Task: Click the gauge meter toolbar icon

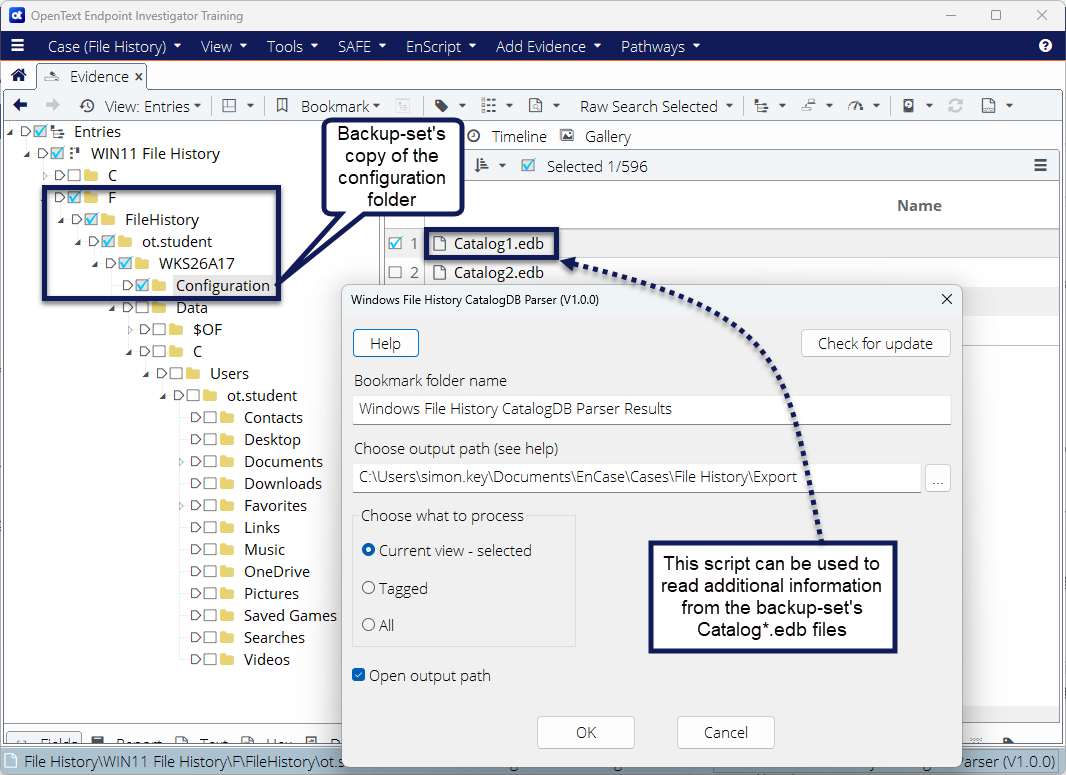Action: 855,105
